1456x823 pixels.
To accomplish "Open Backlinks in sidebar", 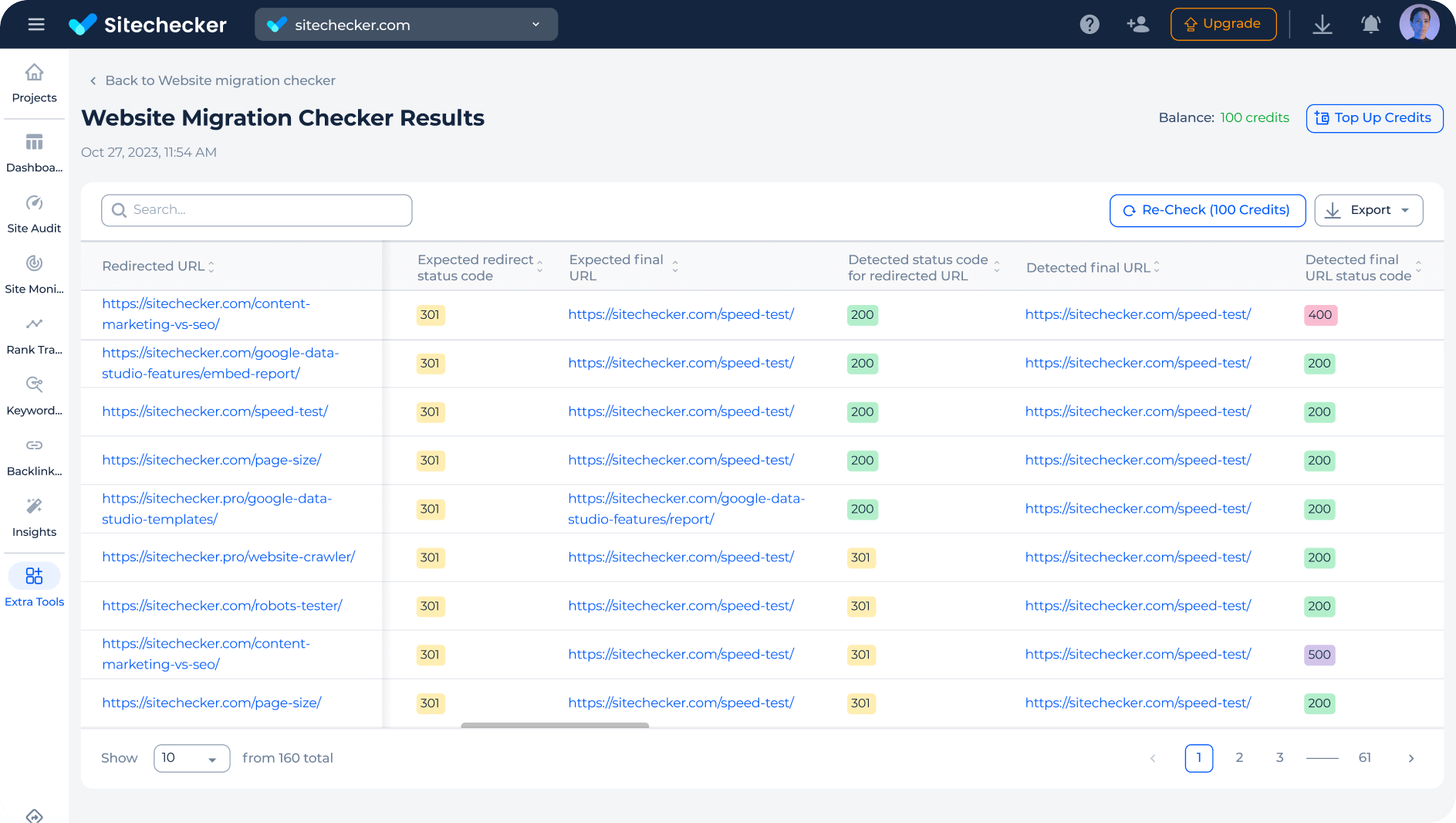I will [x=34, y=457].
